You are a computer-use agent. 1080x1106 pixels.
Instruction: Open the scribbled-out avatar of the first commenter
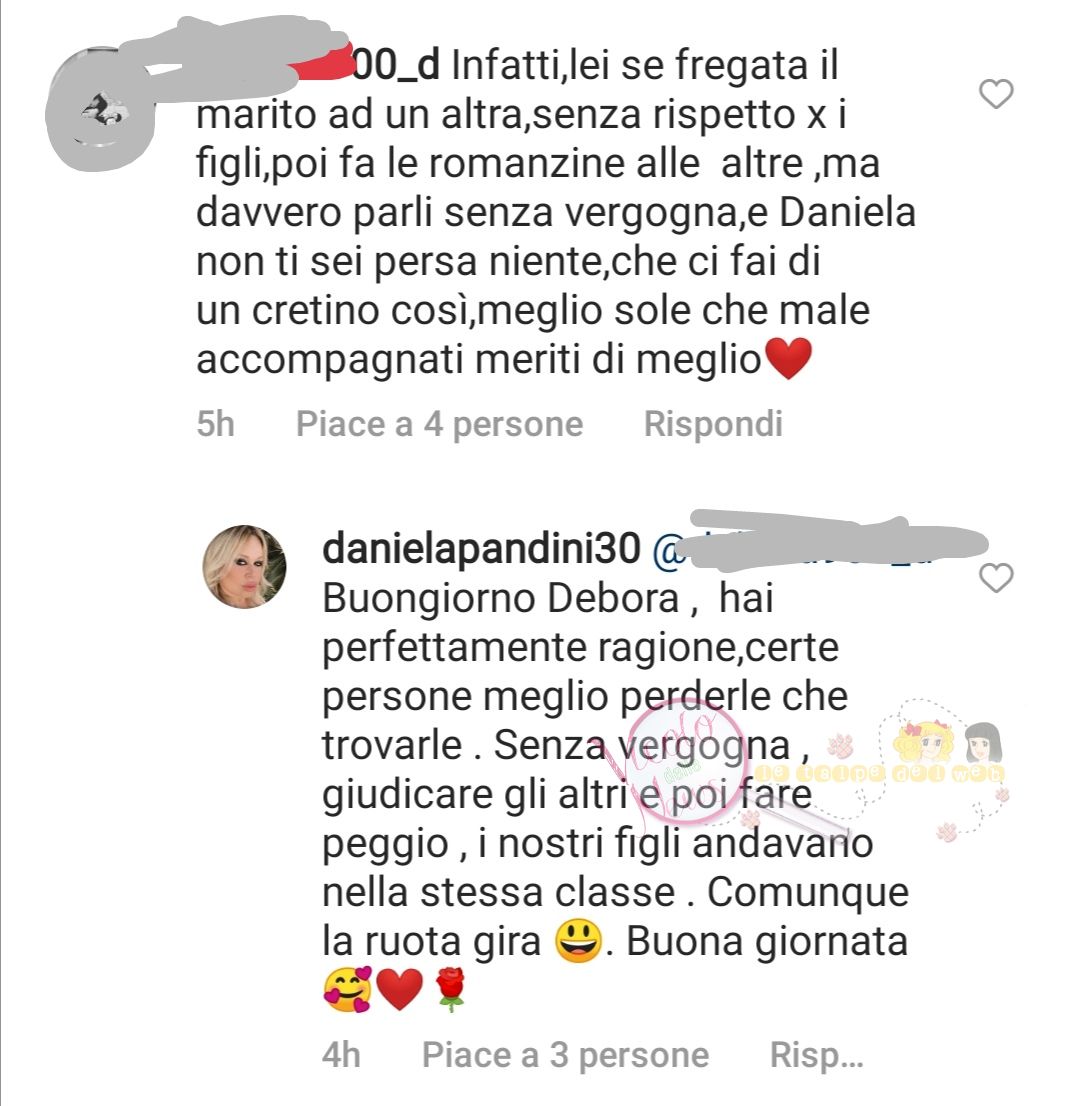(99, 109)
